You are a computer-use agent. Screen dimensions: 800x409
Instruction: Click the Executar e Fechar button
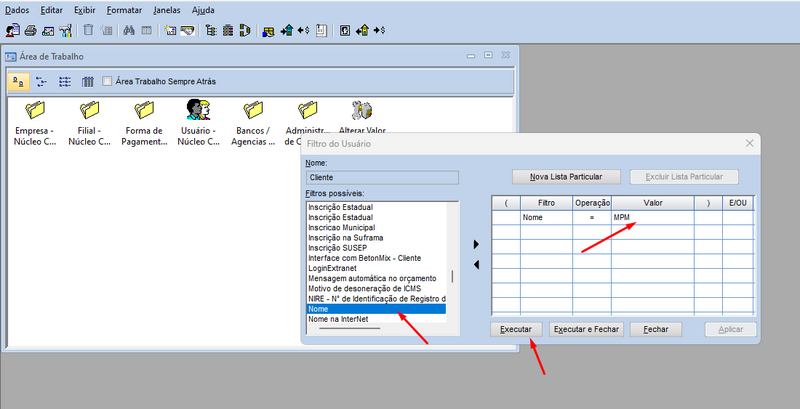click(586, 329)
